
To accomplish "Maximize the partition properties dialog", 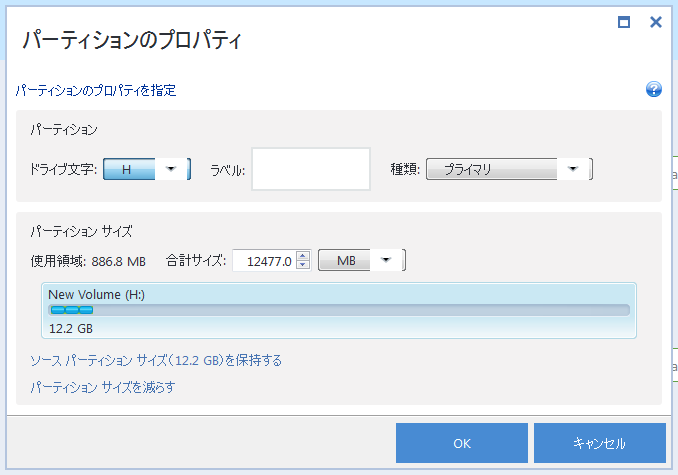I will click(624, 22).
